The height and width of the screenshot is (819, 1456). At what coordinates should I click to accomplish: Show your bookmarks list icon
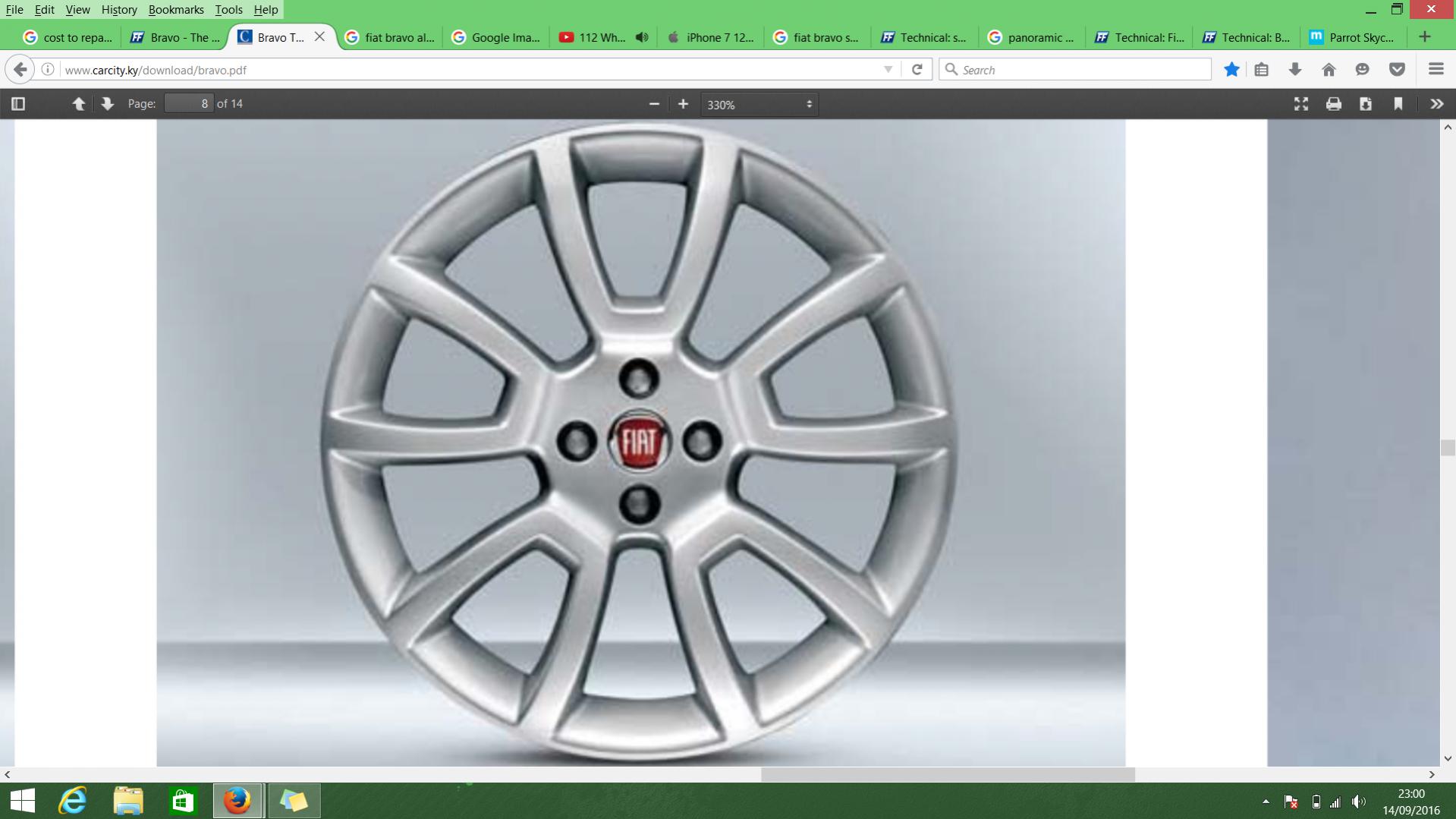[1262, 70]
